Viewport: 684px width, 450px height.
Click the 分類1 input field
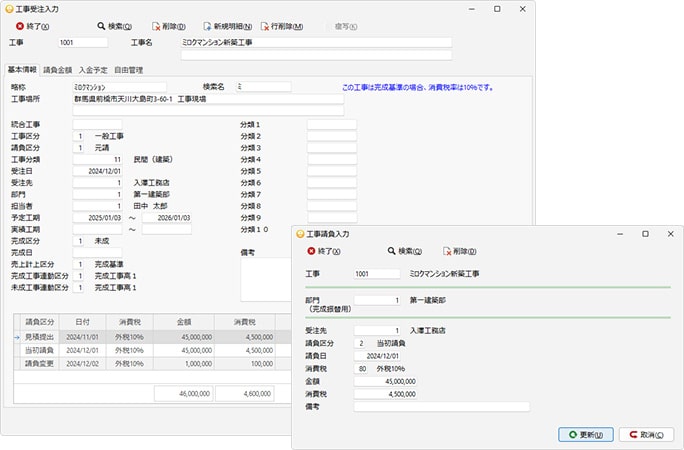pos(332,125)
